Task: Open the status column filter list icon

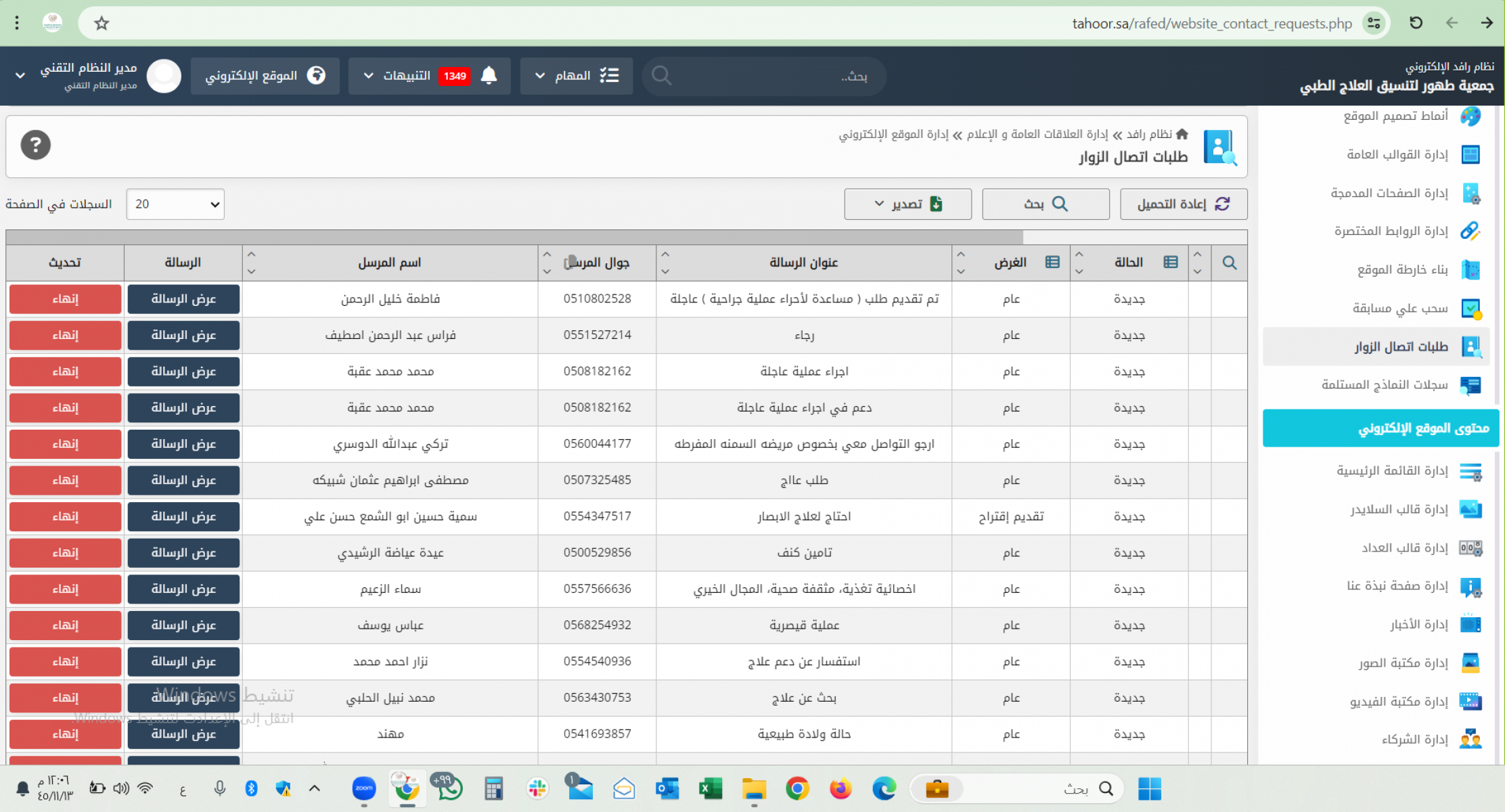Action: click(x=1171, y=263)
